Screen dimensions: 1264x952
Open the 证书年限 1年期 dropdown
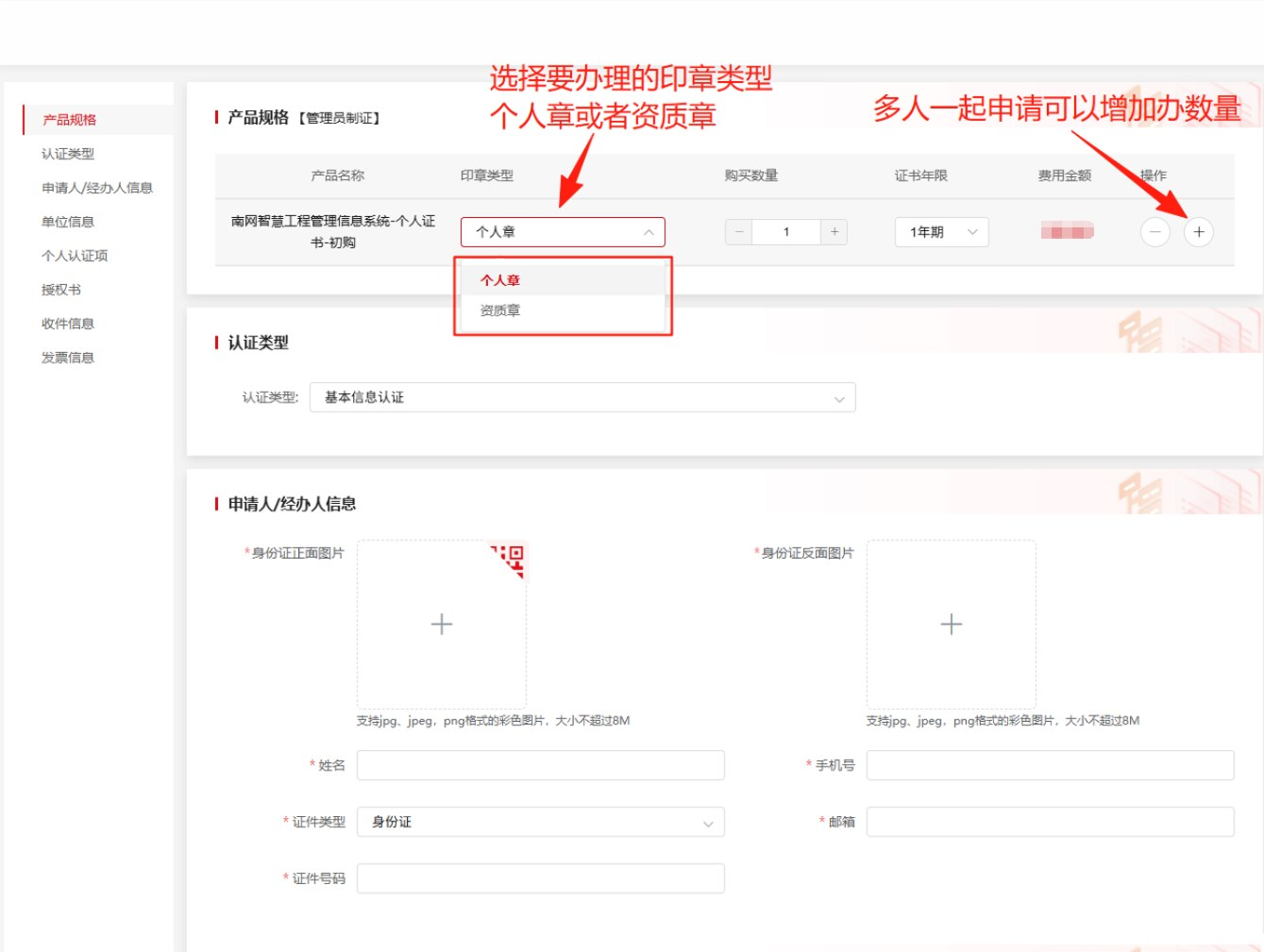click(941, 232)
